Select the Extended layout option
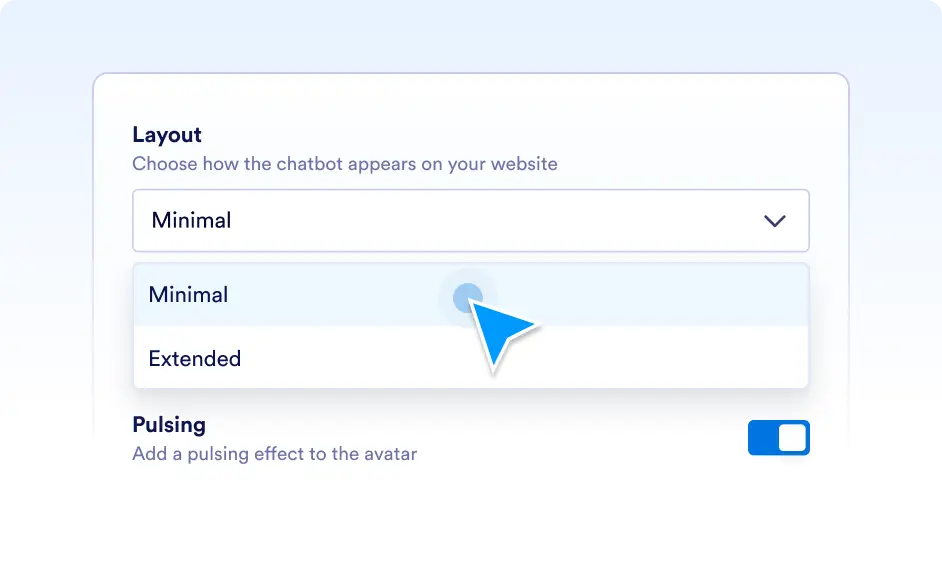942x588 pixels. pyautogui.click(x=471, y=358)
